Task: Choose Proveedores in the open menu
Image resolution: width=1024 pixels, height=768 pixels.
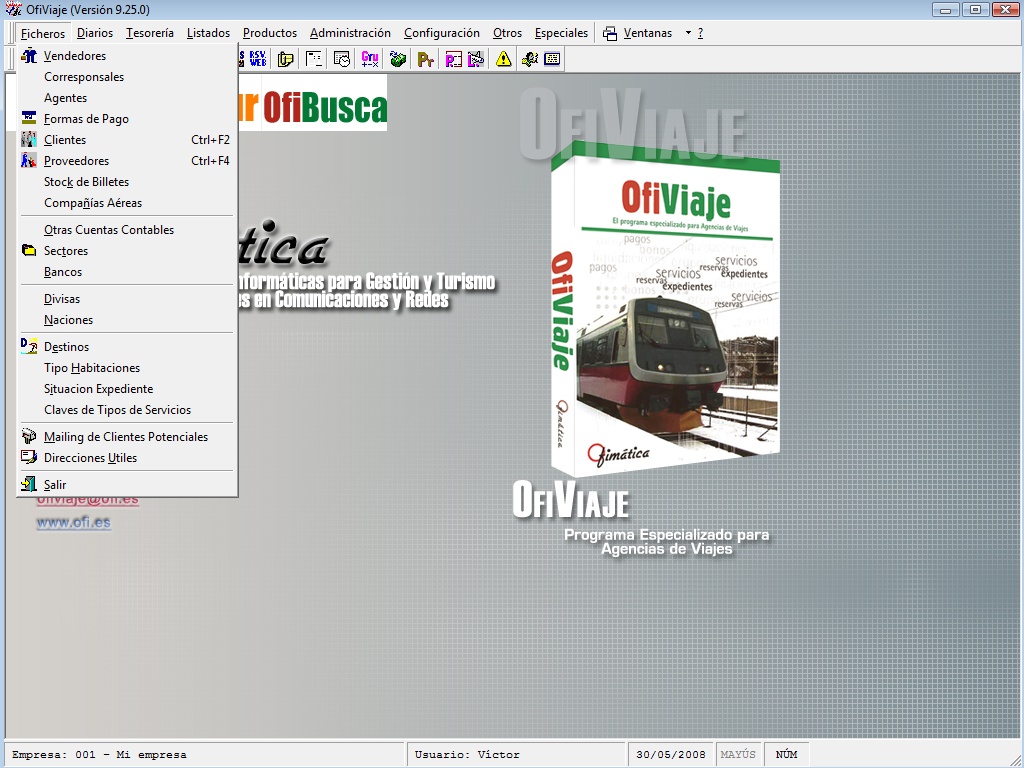Action: [x=76, y=161]
